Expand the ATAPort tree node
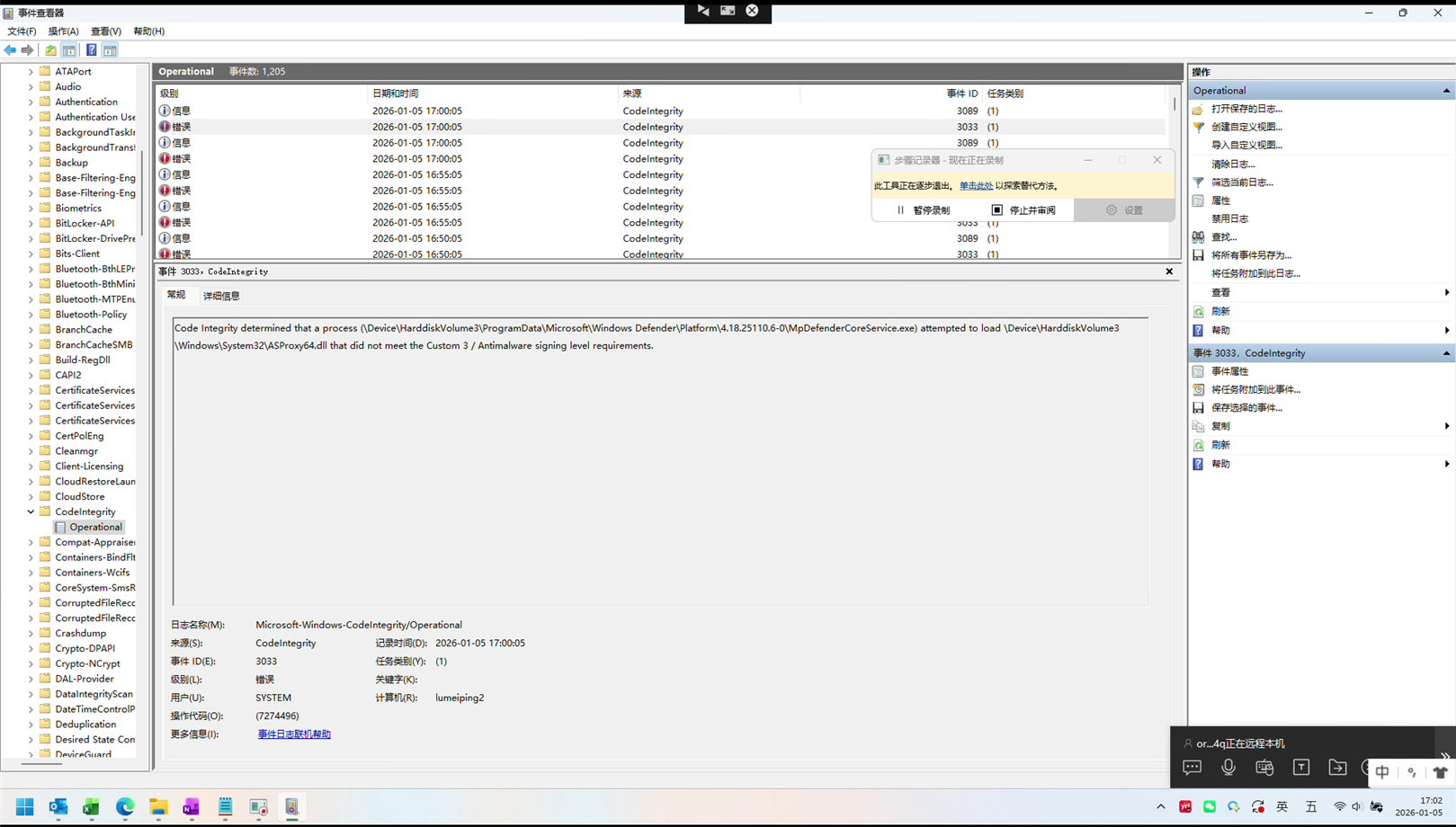This screenshot has width=1456, height=827. tap(31, 72)
